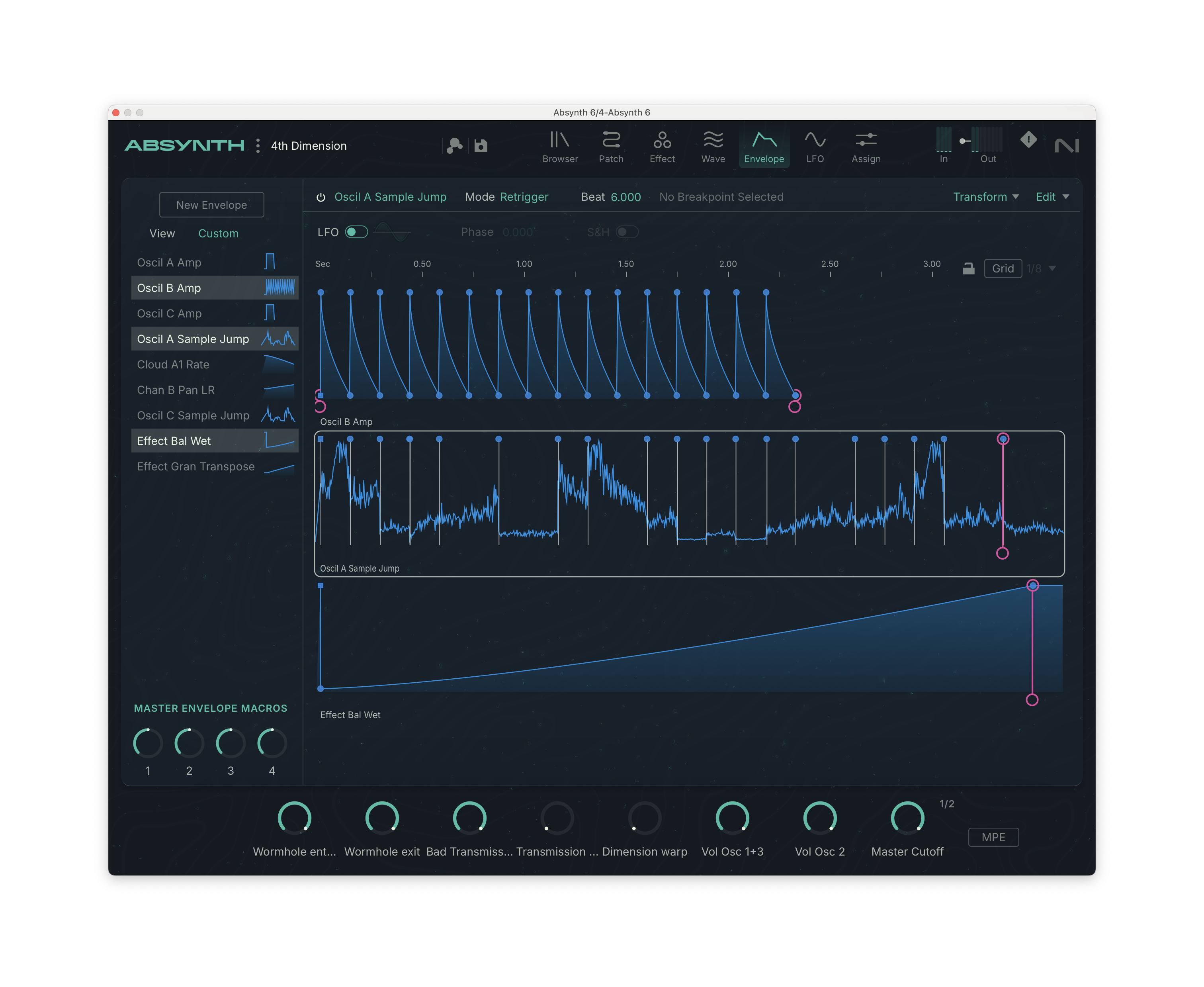This screenshot has height=987, width=1204.
Task: Click the New Envelope button
Action: click(211, 205)
